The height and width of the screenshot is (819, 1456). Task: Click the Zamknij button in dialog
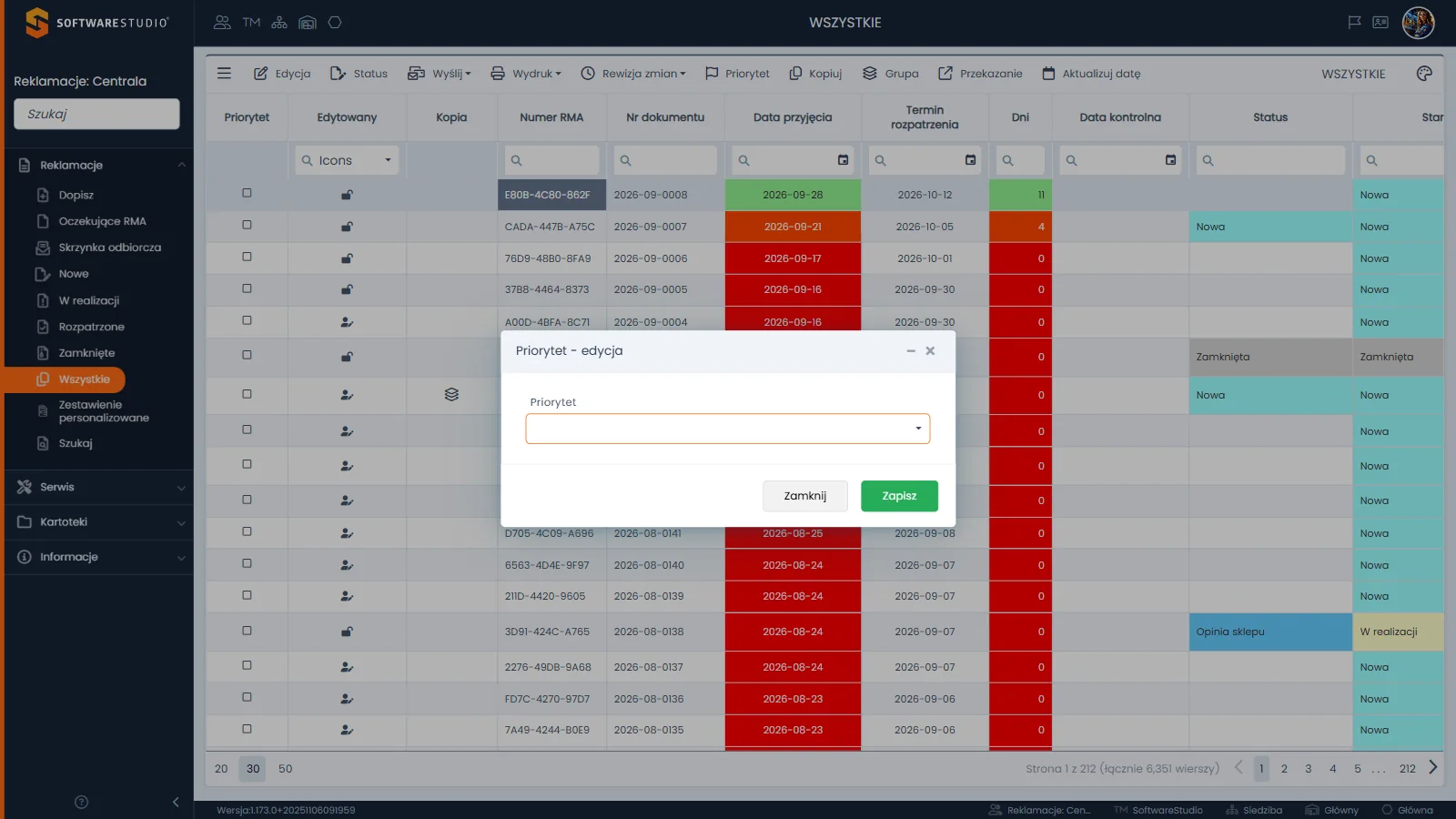(805, 496)
